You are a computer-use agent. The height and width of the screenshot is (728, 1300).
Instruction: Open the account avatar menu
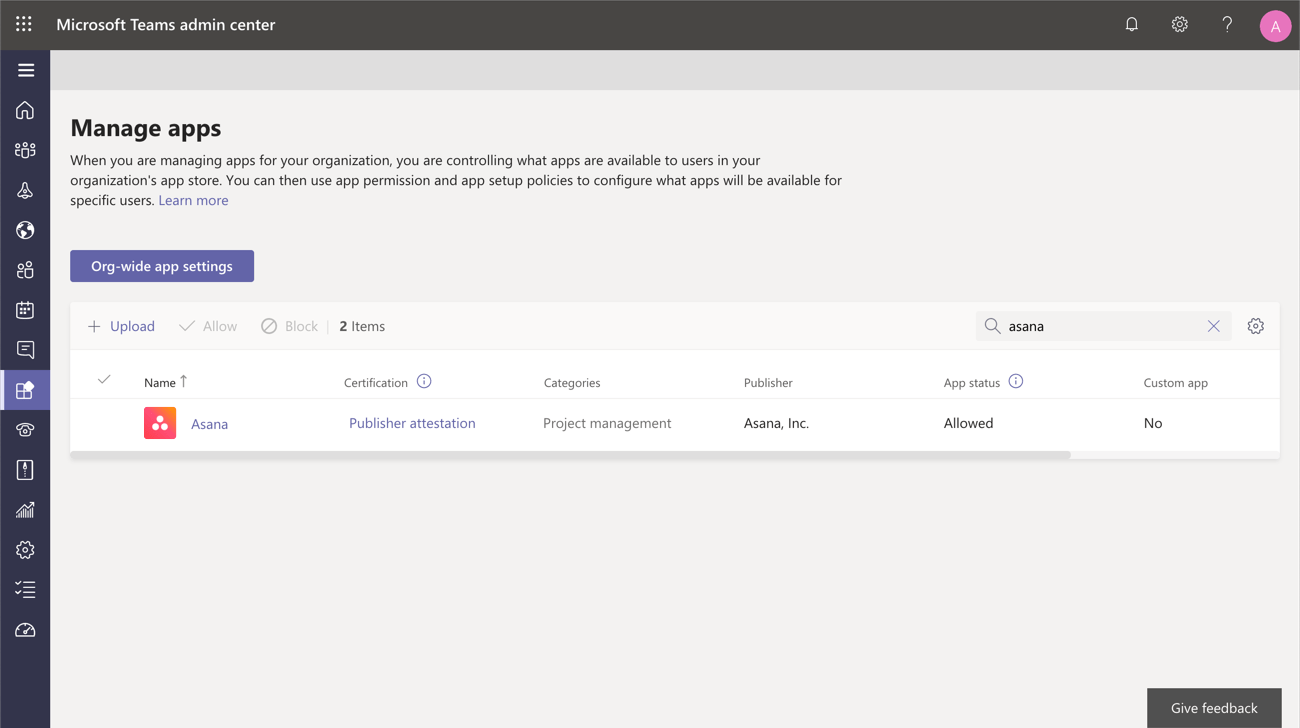coord(1275,26)
